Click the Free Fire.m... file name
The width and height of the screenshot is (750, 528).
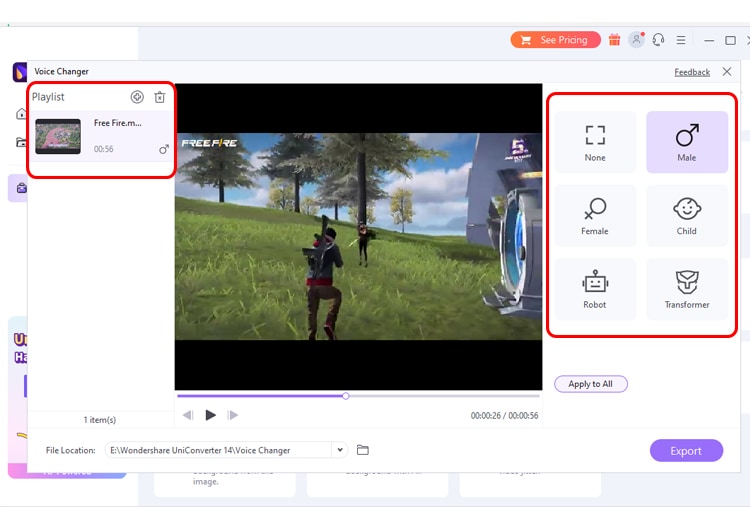[x=118, y=123]
